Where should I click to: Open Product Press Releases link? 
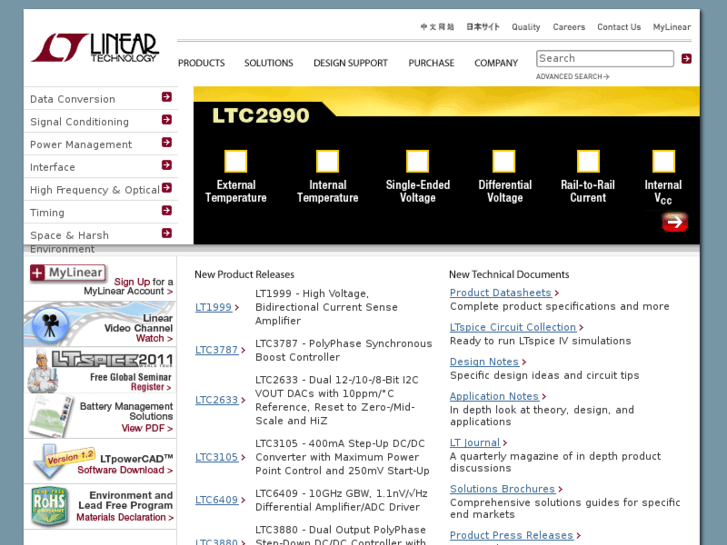511,535
